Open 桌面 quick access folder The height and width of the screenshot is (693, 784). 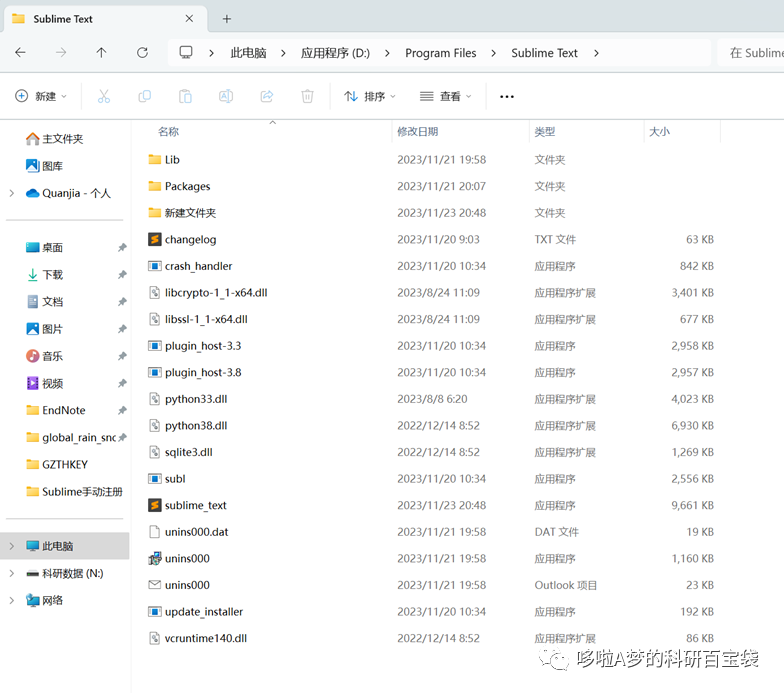[44, 248]
